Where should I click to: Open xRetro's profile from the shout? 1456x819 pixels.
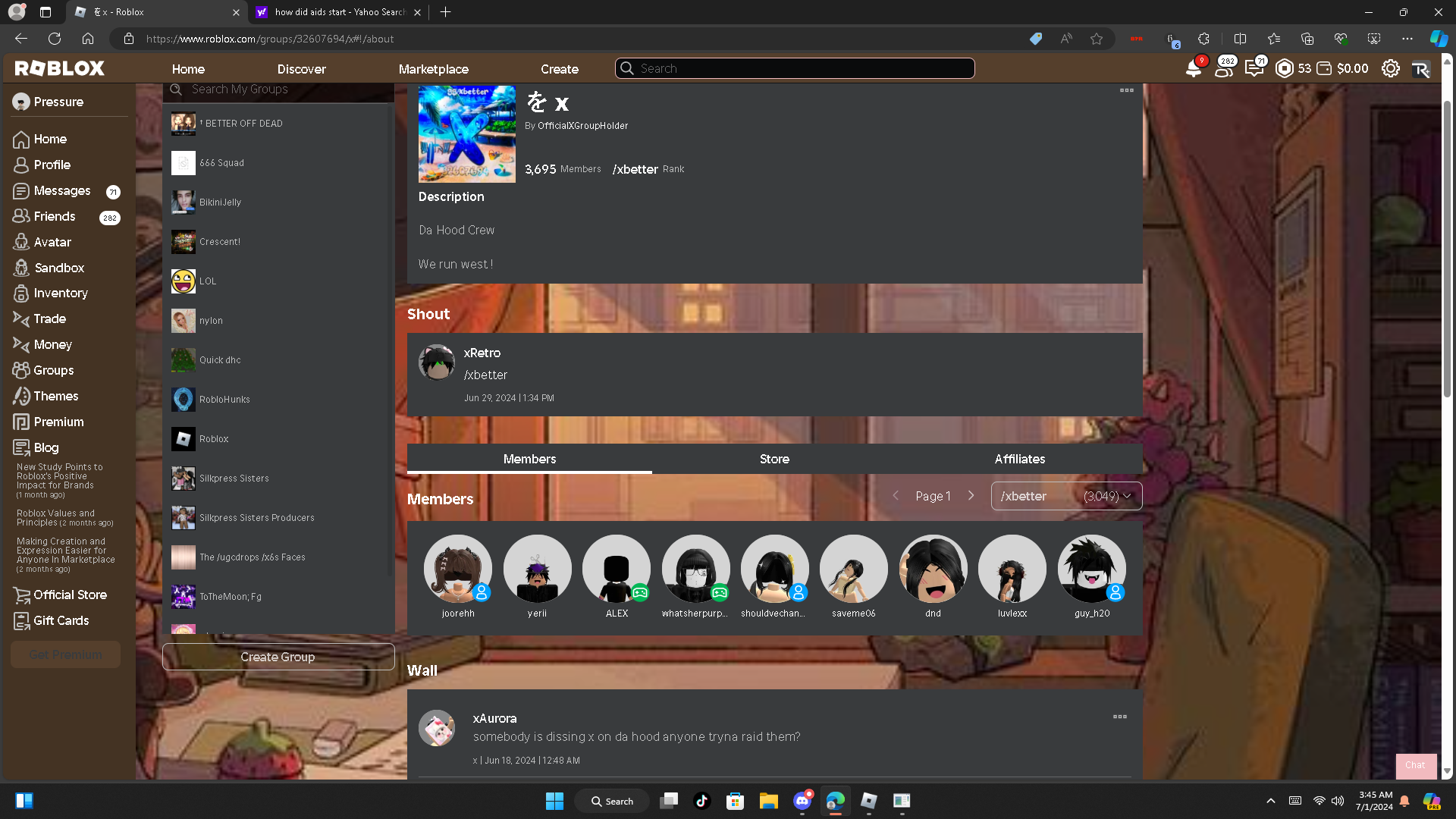pos(482,353)
